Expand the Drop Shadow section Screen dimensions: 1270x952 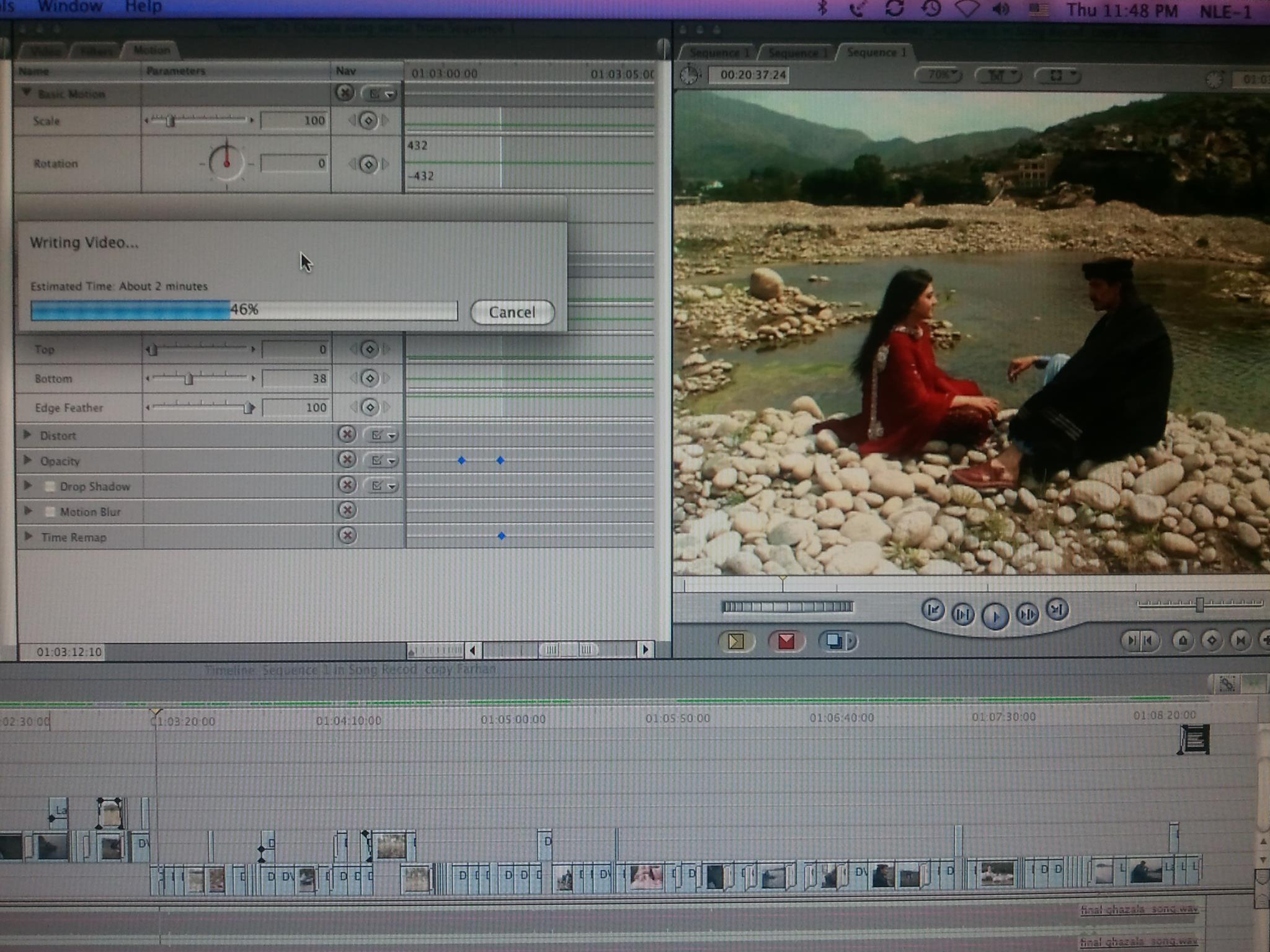point(27,486)
